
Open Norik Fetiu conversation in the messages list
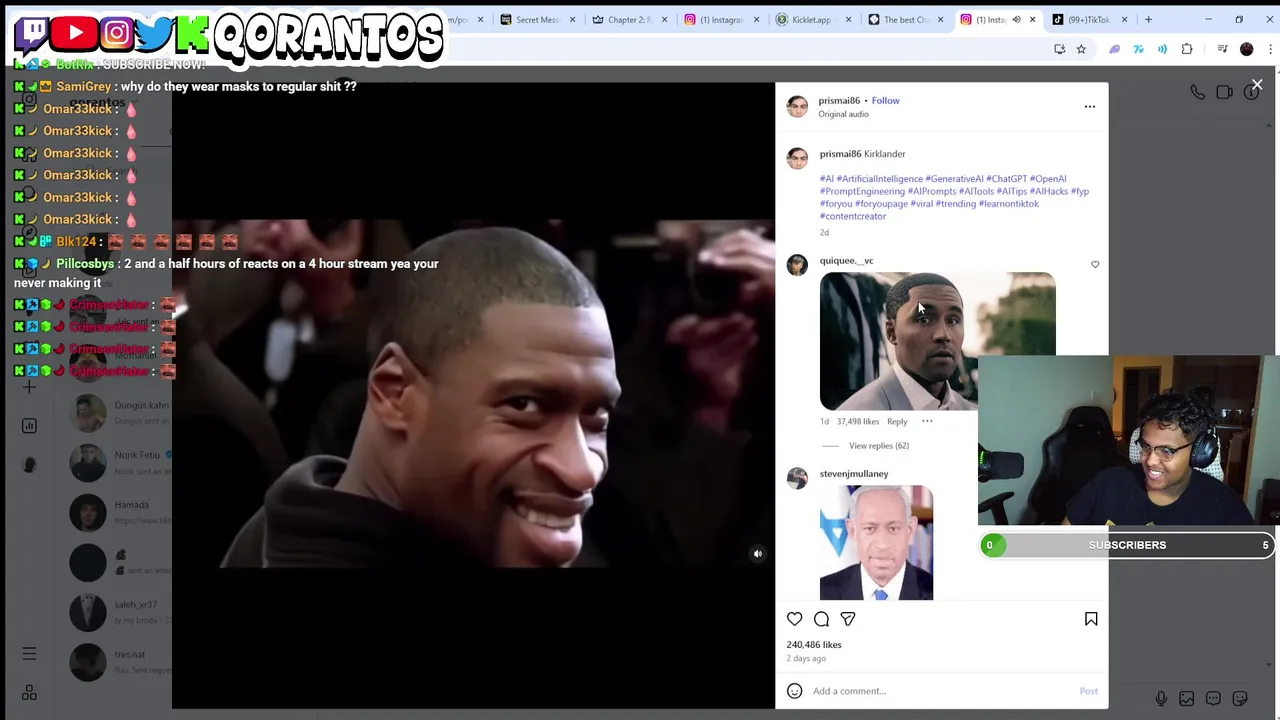(118, 462)
